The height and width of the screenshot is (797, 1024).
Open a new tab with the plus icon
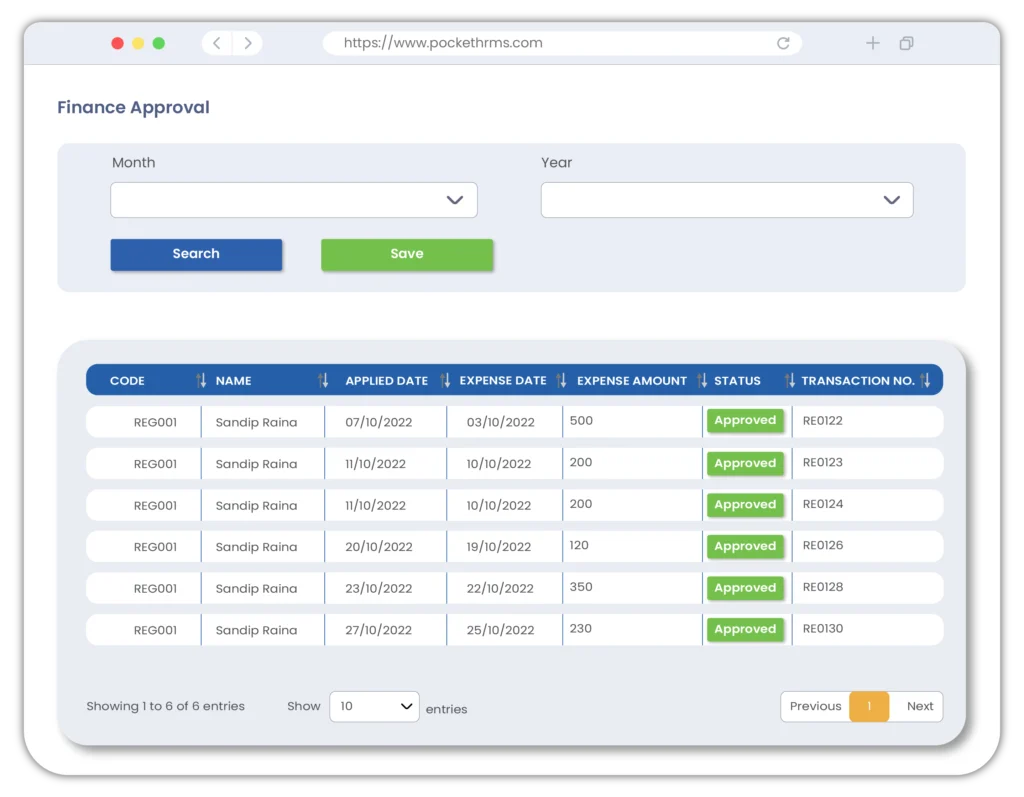point(872,43)
